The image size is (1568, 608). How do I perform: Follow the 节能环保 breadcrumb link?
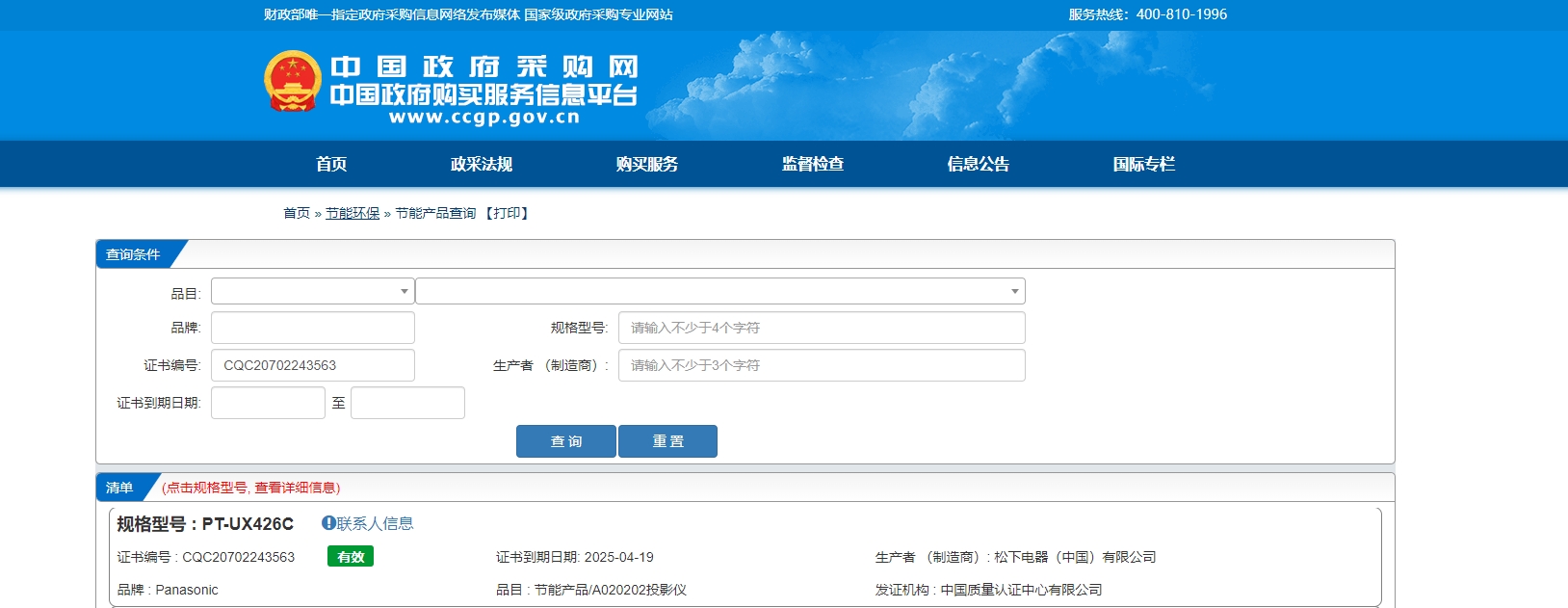(x=353, y=213)
